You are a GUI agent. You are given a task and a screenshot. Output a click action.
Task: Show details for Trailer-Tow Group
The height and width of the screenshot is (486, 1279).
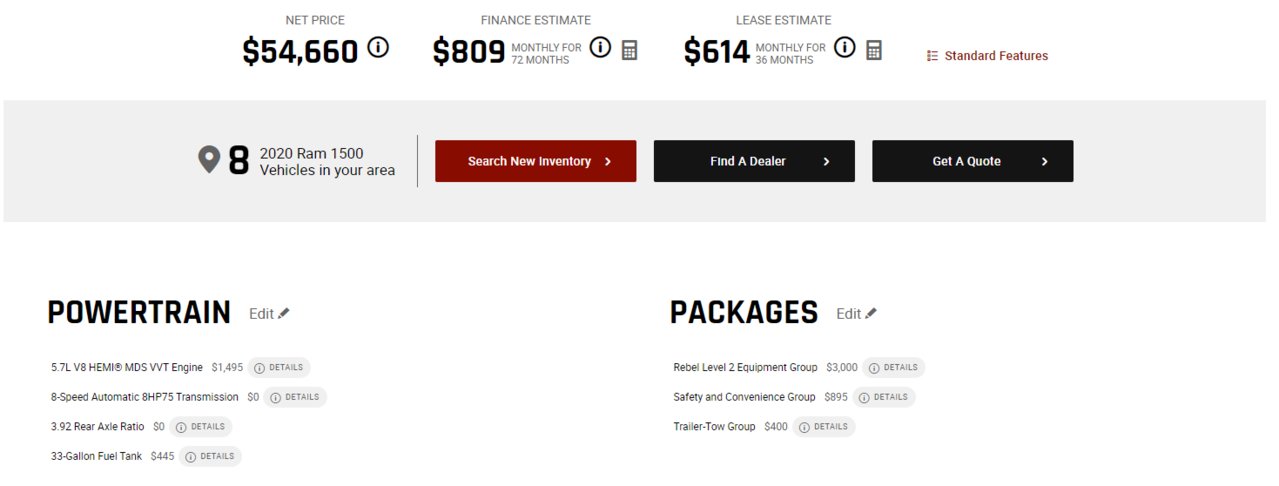(x=823, y=427)
